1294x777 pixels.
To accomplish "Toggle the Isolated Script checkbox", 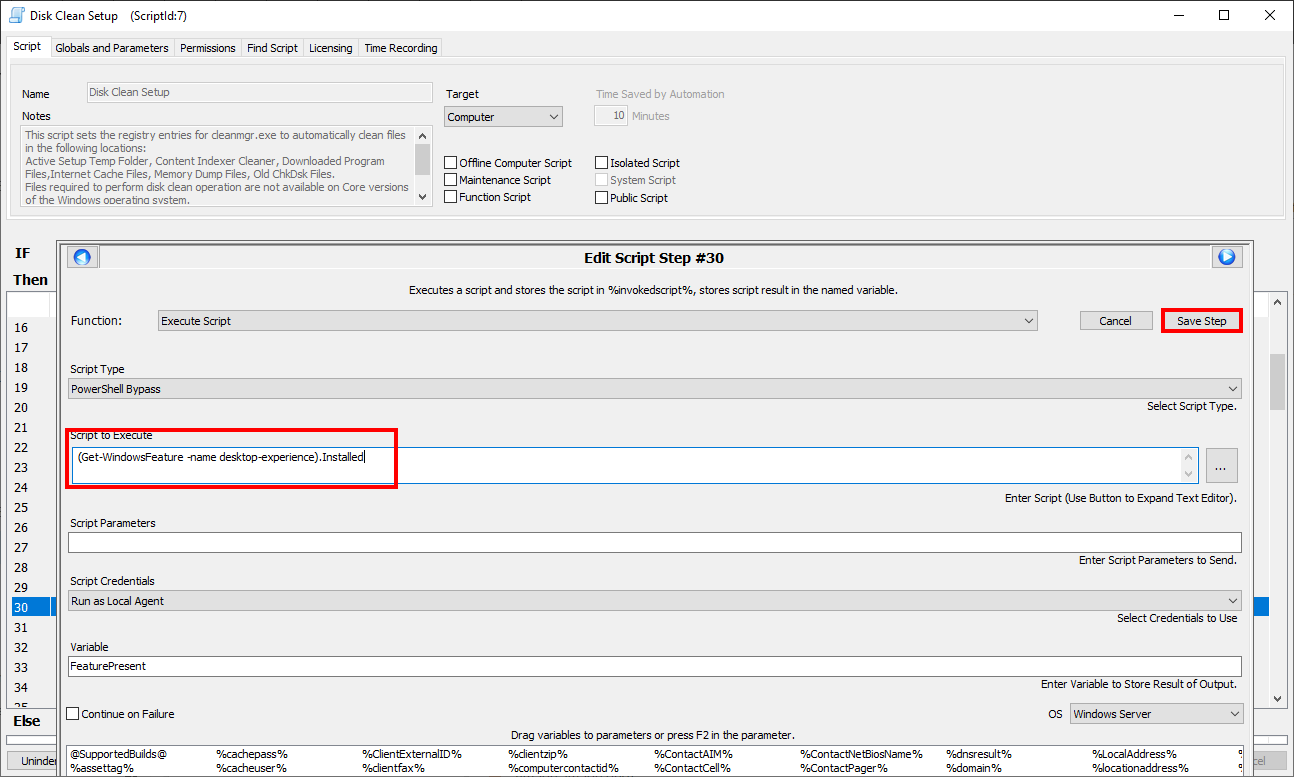I will [x=602, y=163].
